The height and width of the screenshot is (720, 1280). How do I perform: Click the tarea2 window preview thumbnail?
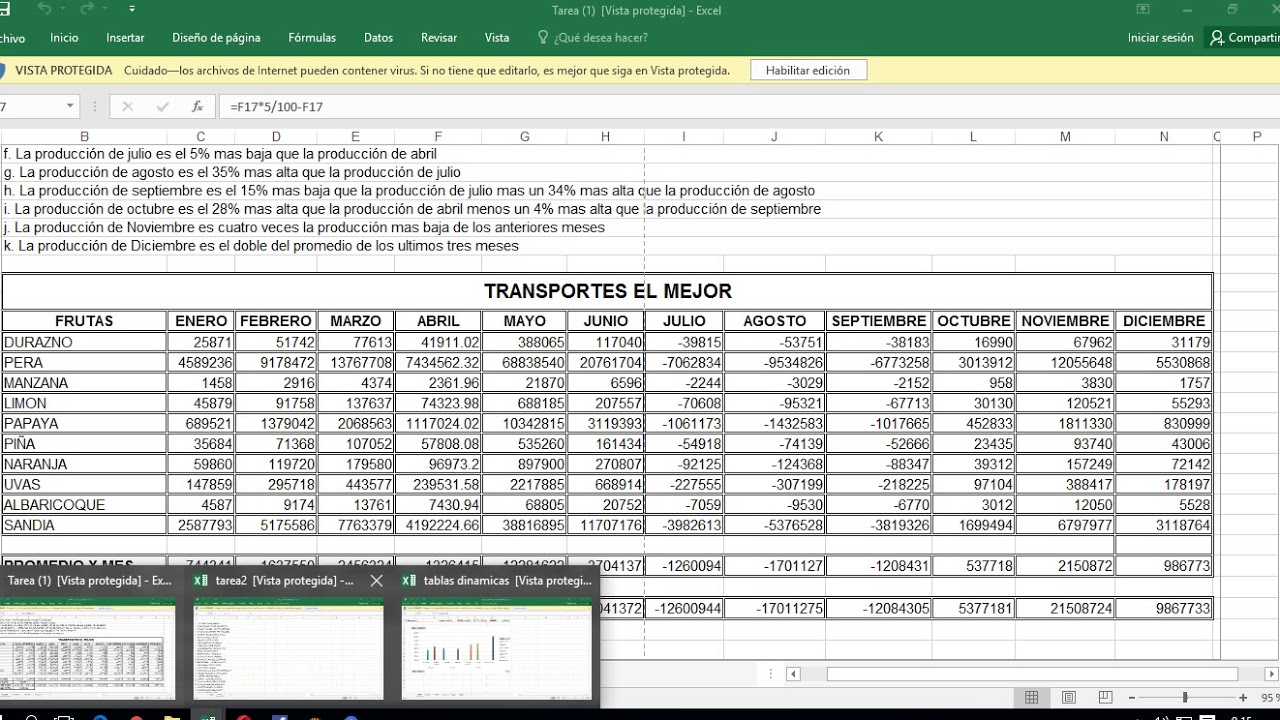[288, 648]
